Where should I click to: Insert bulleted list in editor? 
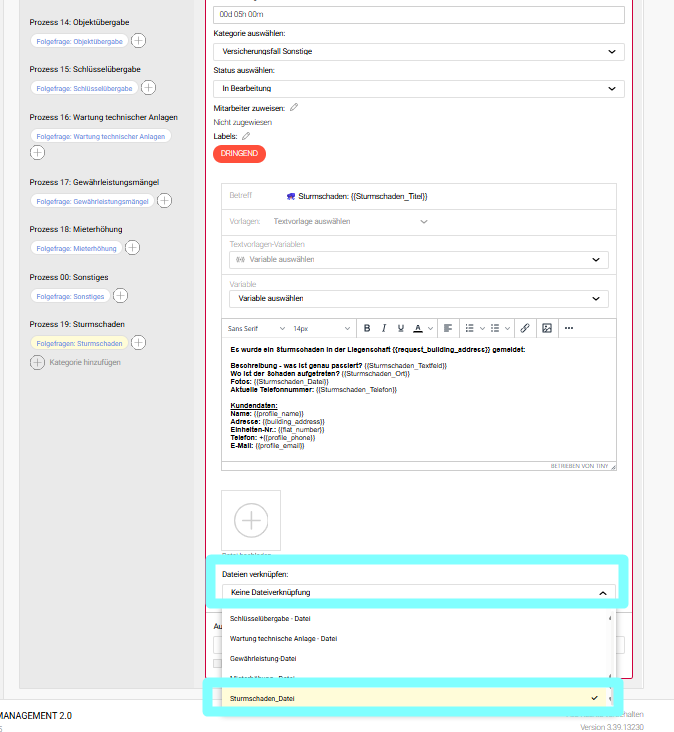[x=470, y=328]
